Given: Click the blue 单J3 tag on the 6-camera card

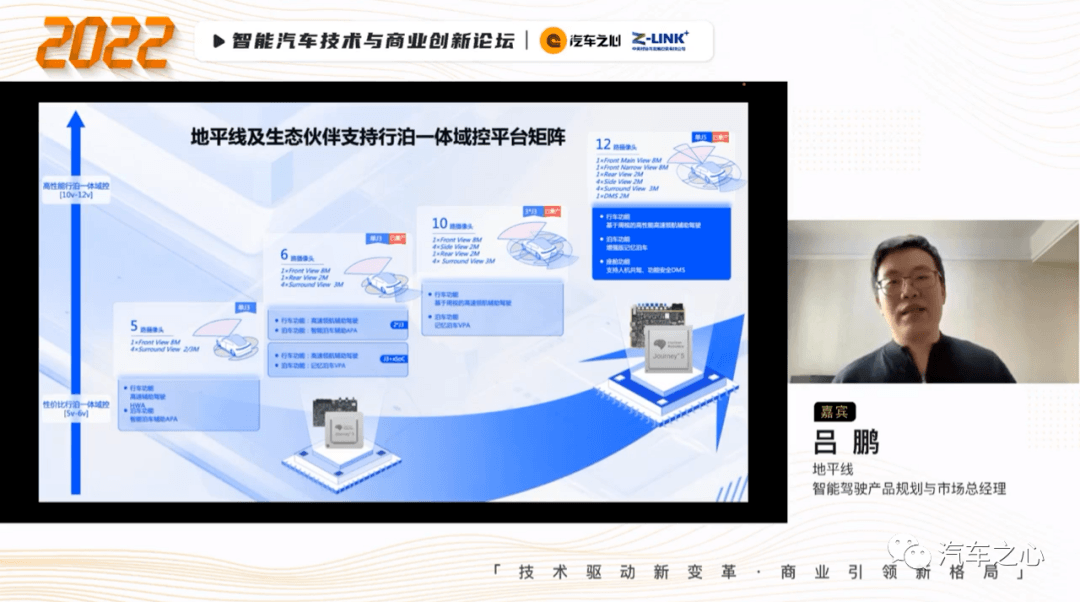Looking at the screenshot, I should click(376, 238).
